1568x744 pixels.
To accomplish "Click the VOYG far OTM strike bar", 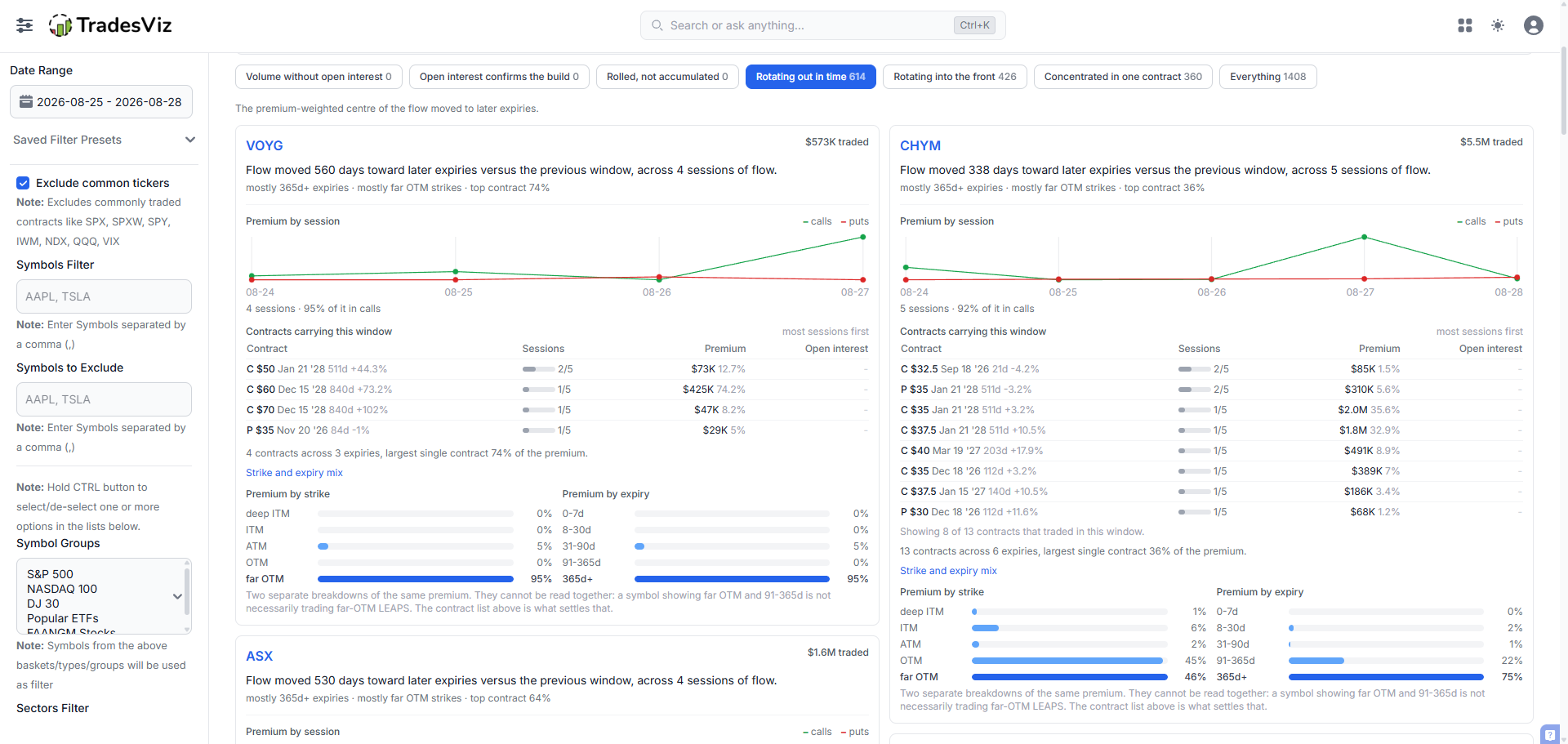I will pos(416,579).
